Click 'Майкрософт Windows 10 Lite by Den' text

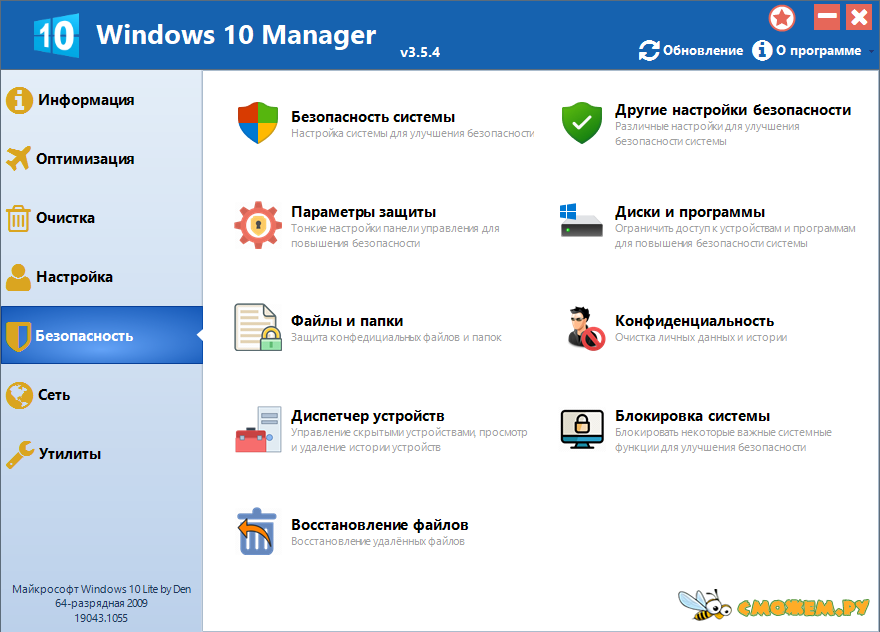tap(102, 589)
